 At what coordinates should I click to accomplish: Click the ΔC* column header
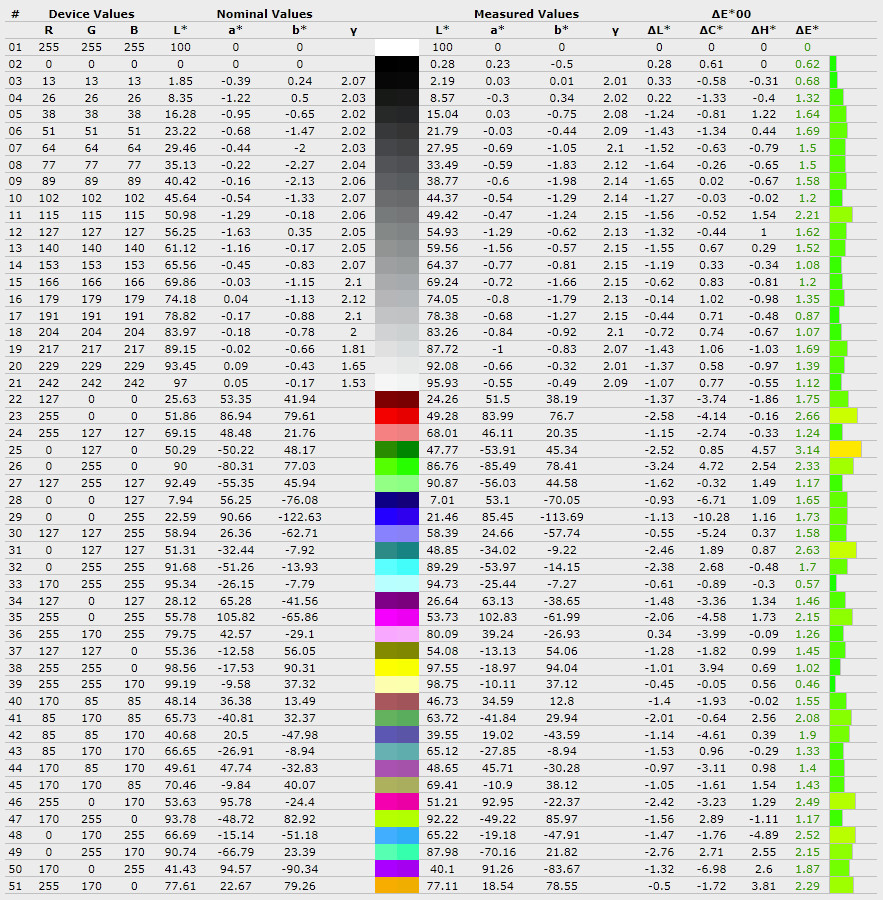coord(712,30)
